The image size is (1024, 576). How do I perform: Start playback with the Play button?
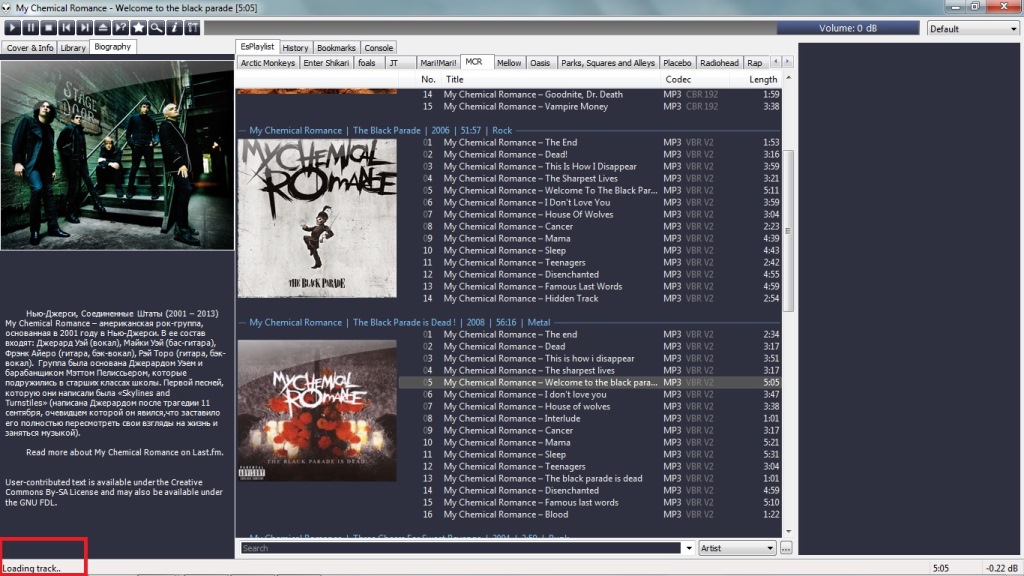(x=12, y=27)
